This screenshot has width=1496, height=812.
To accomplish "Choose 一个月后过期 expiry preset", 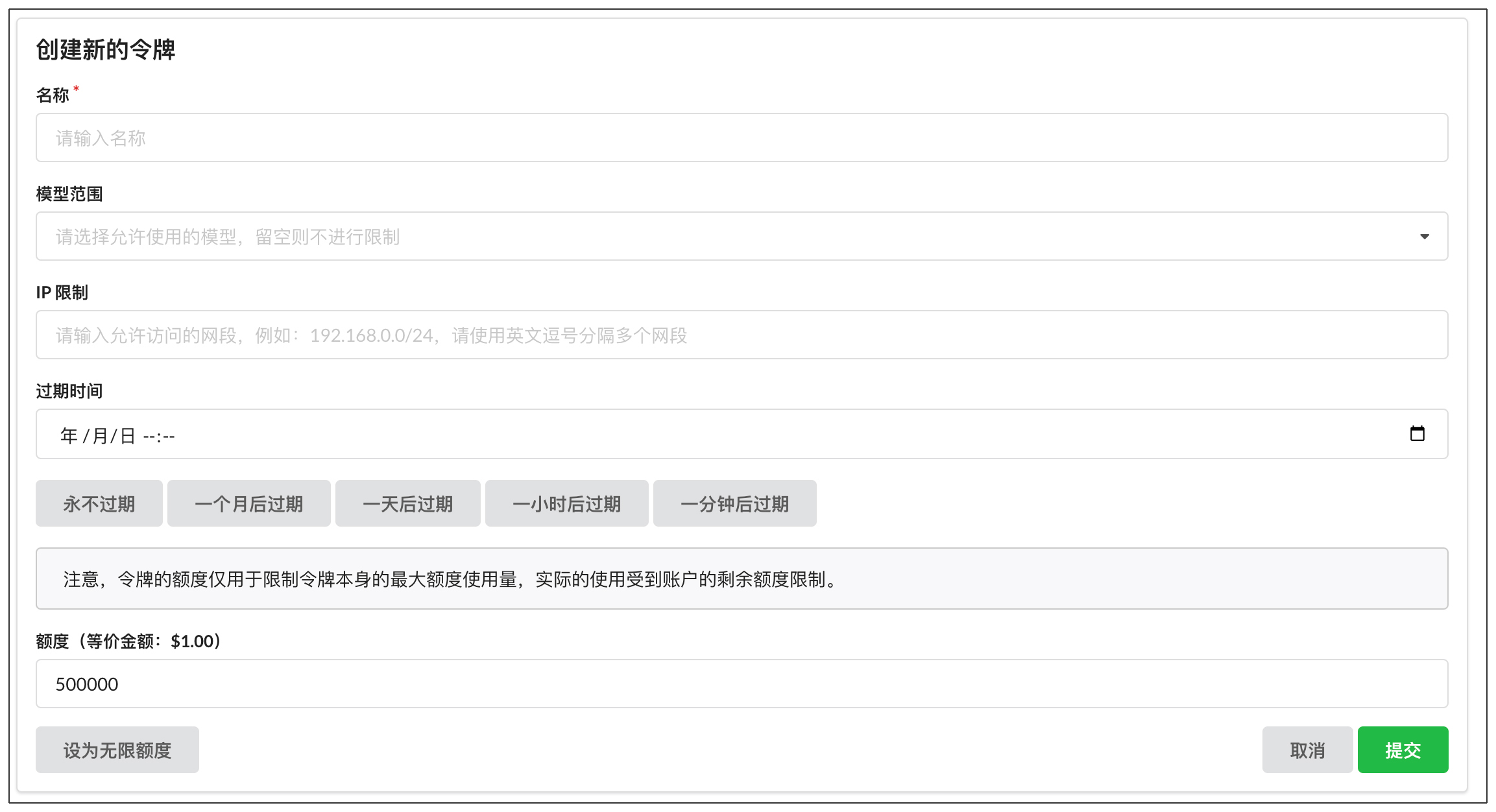I will tap(248, 504).
